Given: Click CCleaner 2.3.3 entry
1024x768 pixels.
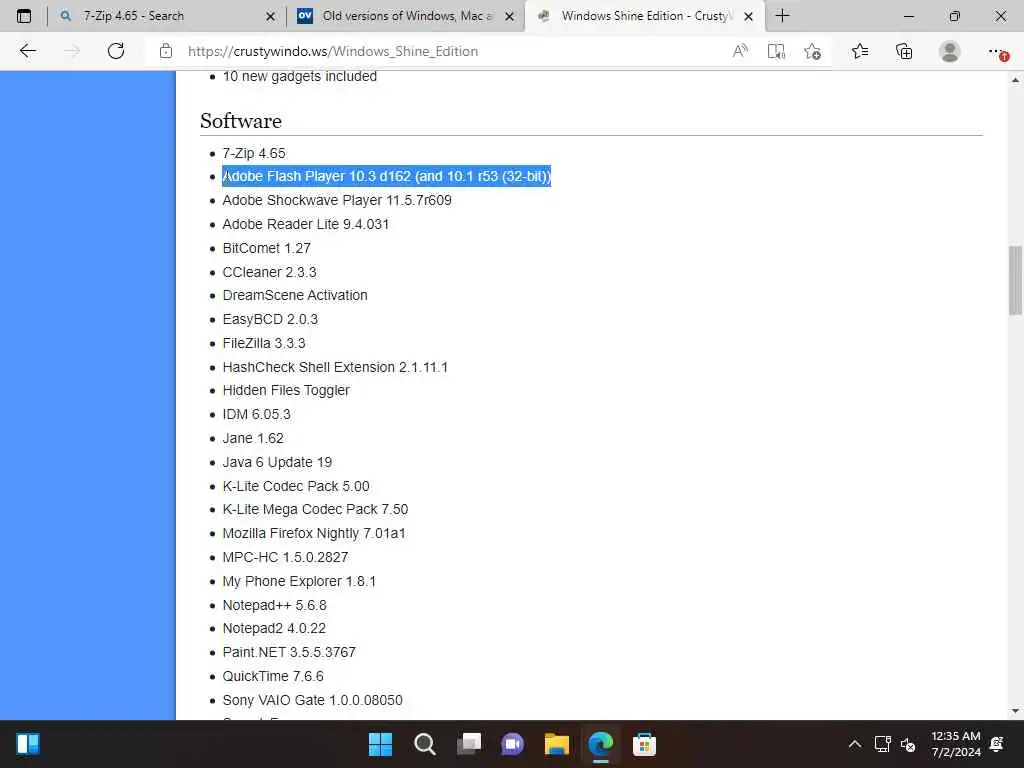Looking at the screenshot, I should (x=269, y=272).
